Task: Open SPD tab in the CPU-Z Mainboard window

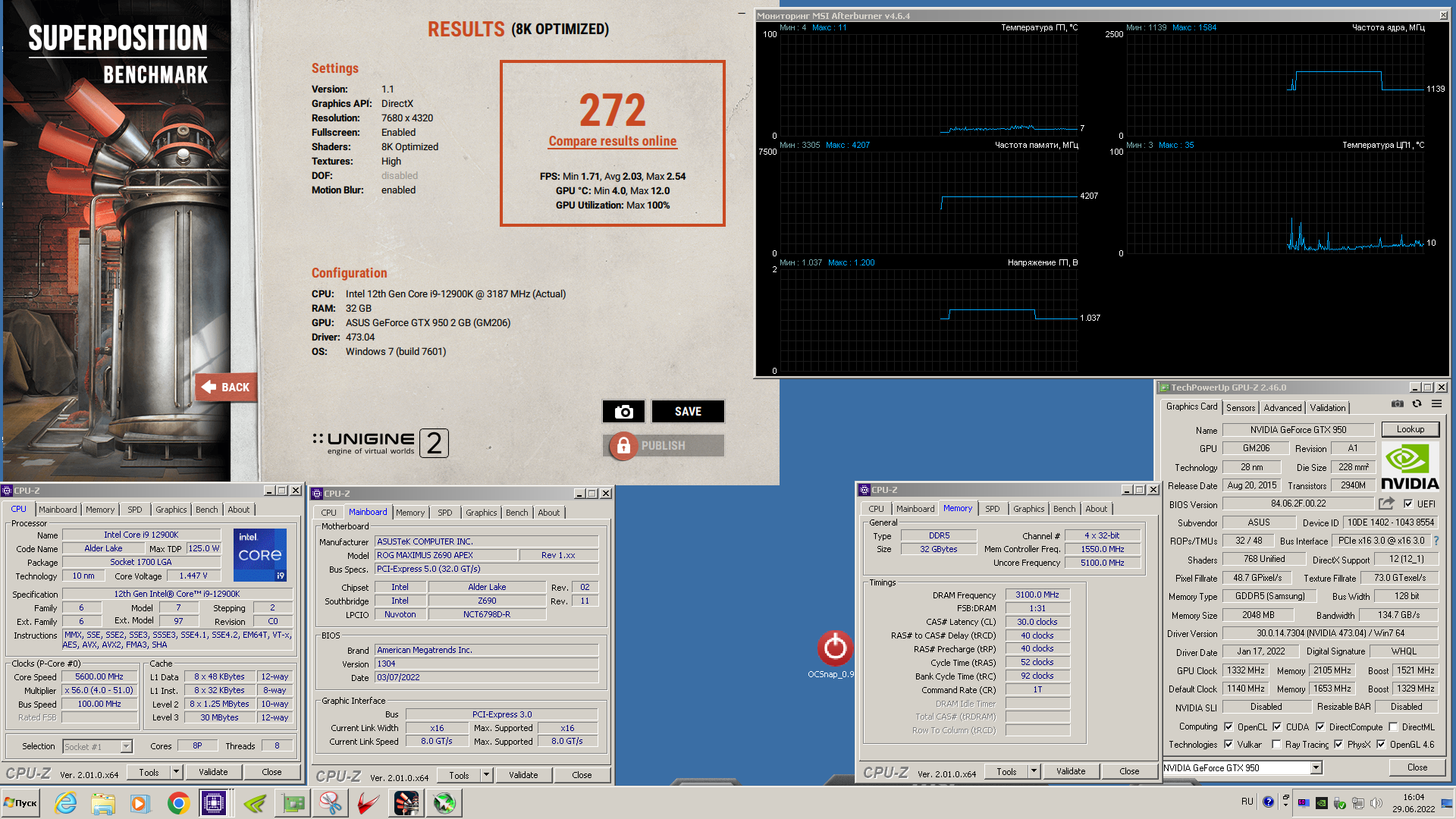Action: coord(445,513)
